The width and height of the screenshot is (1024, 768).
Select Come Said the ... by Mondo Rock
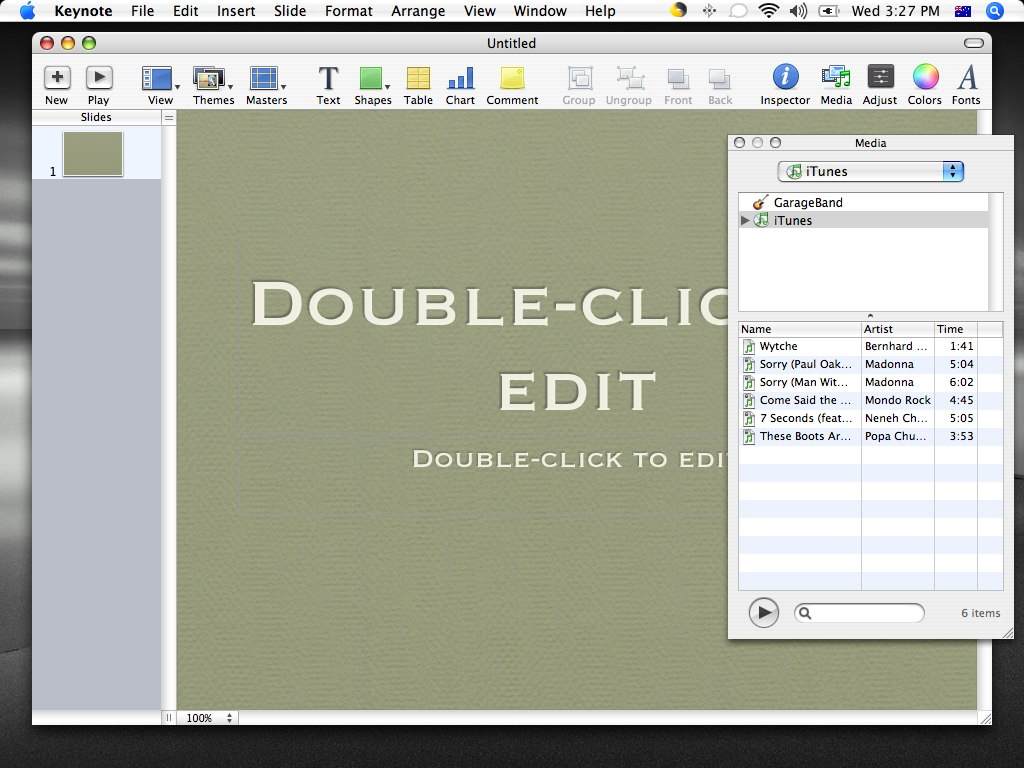pyautogui.click(x=858, y=400)
